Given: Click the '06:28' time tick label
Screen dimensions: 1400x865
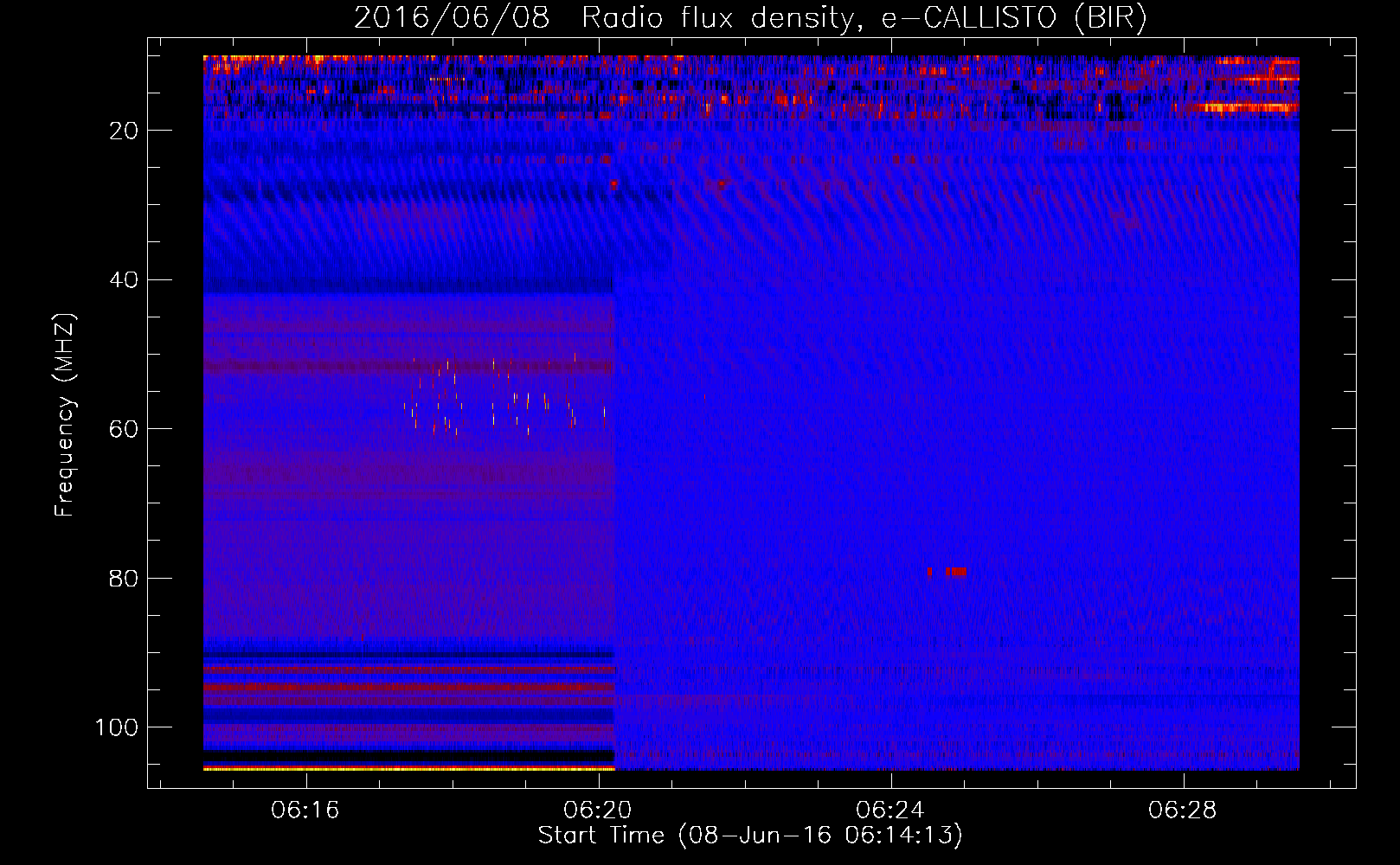Looking at the screenshot, I should tap(1183, 811).
